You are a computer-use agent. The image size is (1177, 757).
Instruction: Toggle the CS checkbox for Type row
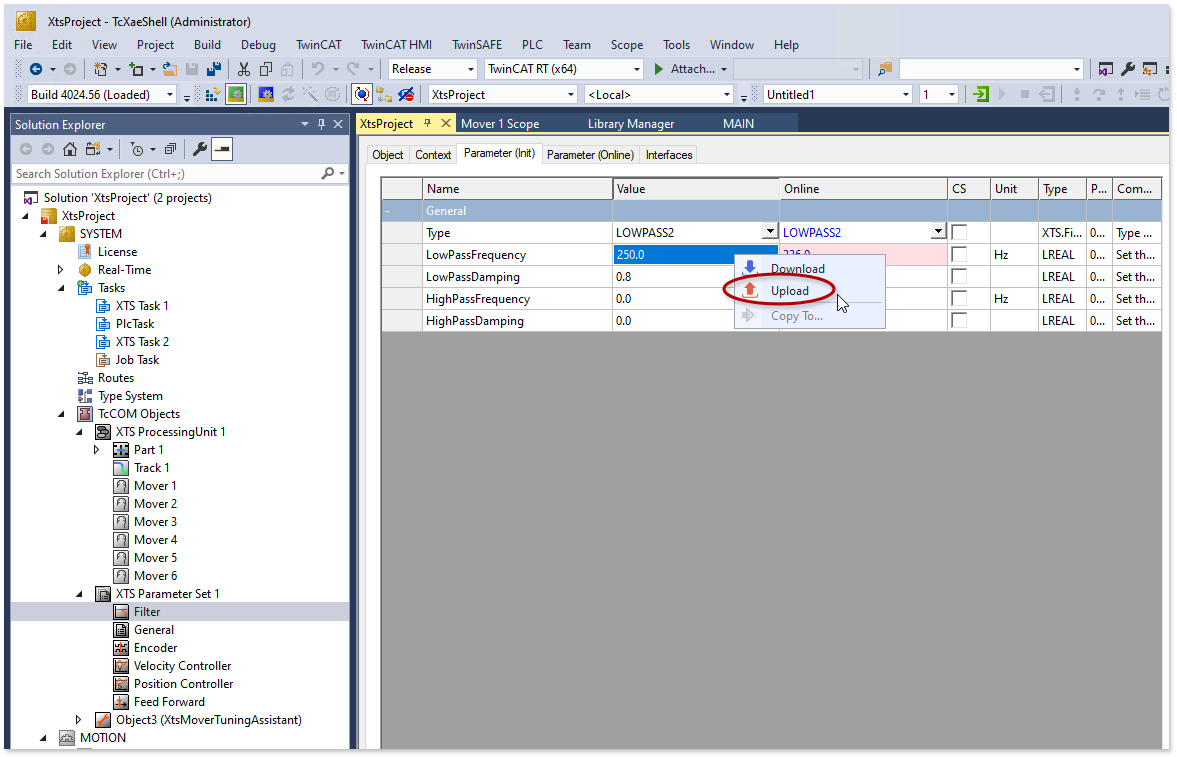[x=959, y=233]
